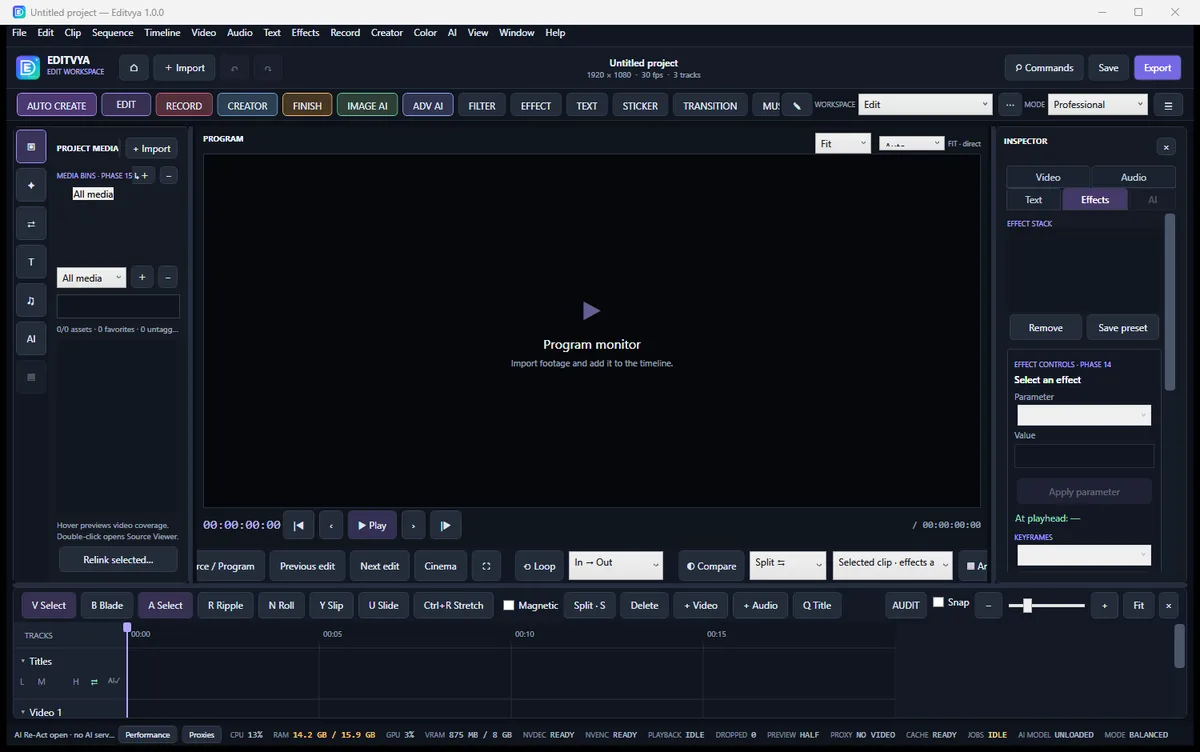The image size is (1200, 752).
Task: Toggle Proxies in the status bar
Action: pyautogui.click(x=202, y=735)
